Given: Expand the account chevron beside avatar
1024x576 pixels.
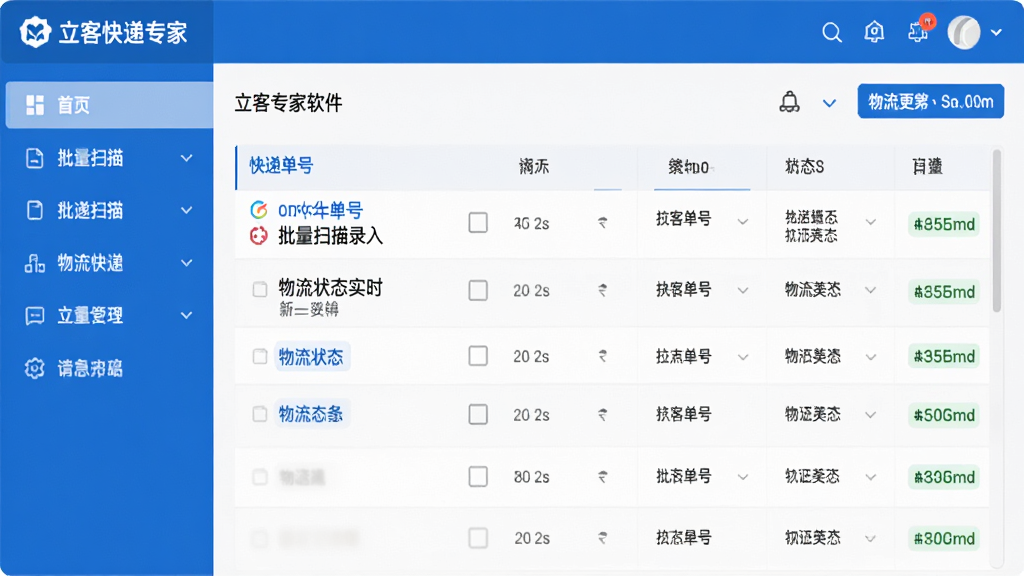Looking at the screenshot, I should [x=996, y=32].
